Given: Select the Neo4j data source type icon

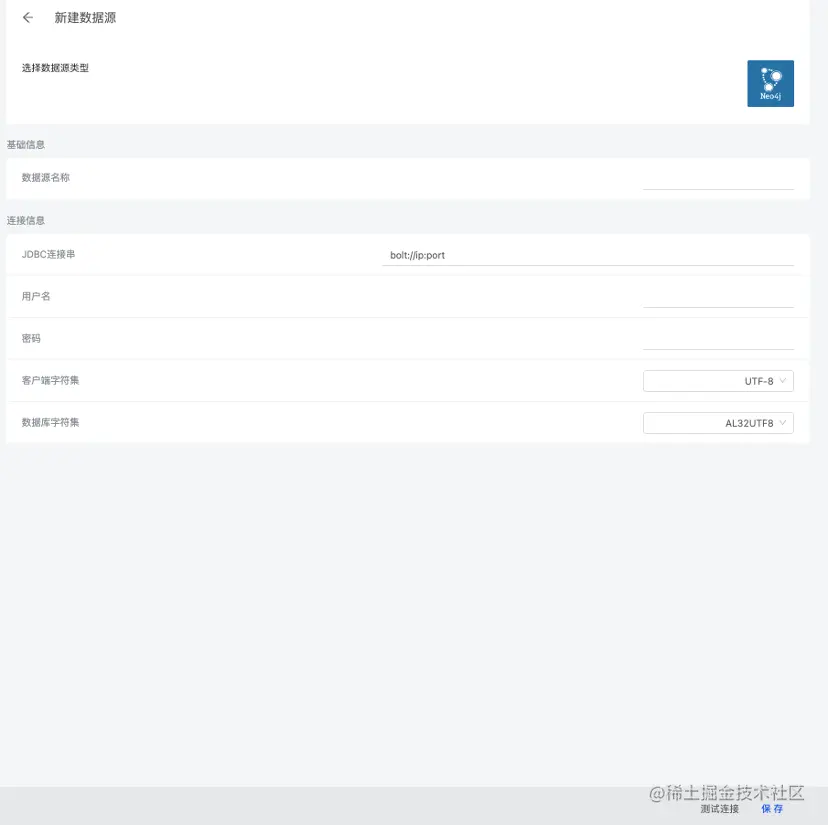Looking at the screenshot, I should click(770, 84).
